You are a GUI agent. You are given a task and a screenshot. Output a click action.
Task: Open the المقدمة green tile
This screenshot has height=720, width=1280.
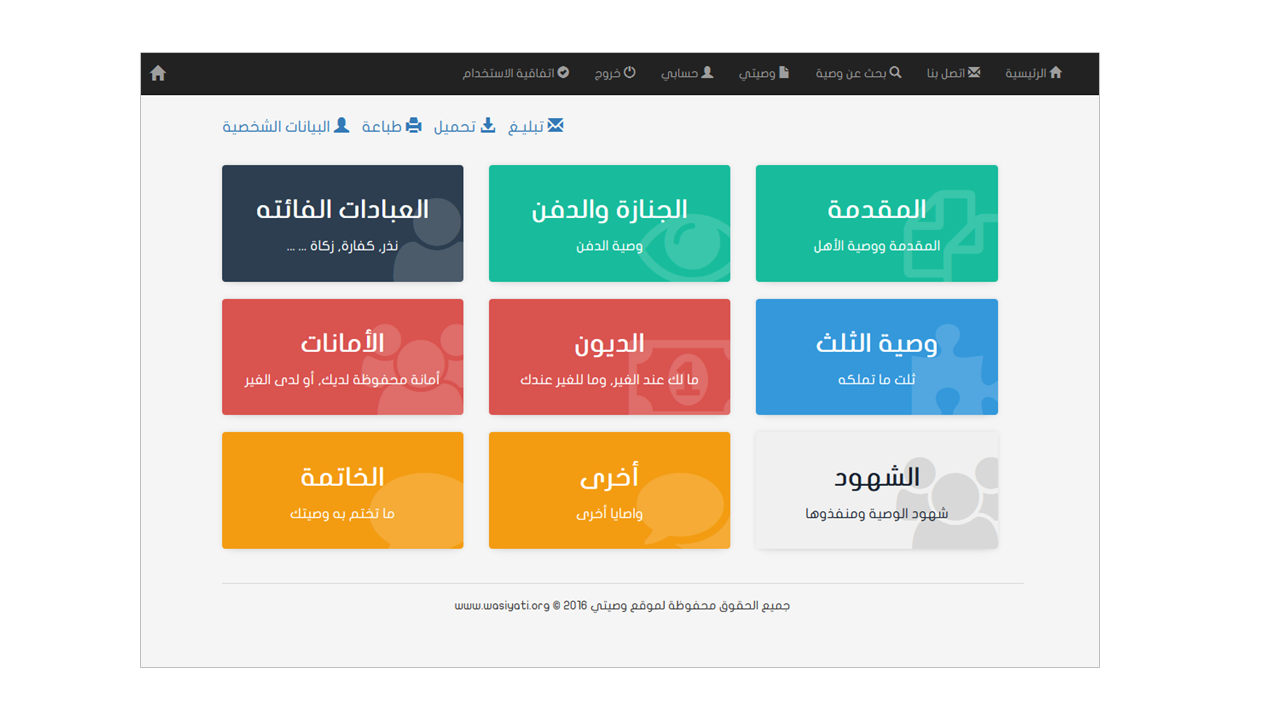(876, 223)
